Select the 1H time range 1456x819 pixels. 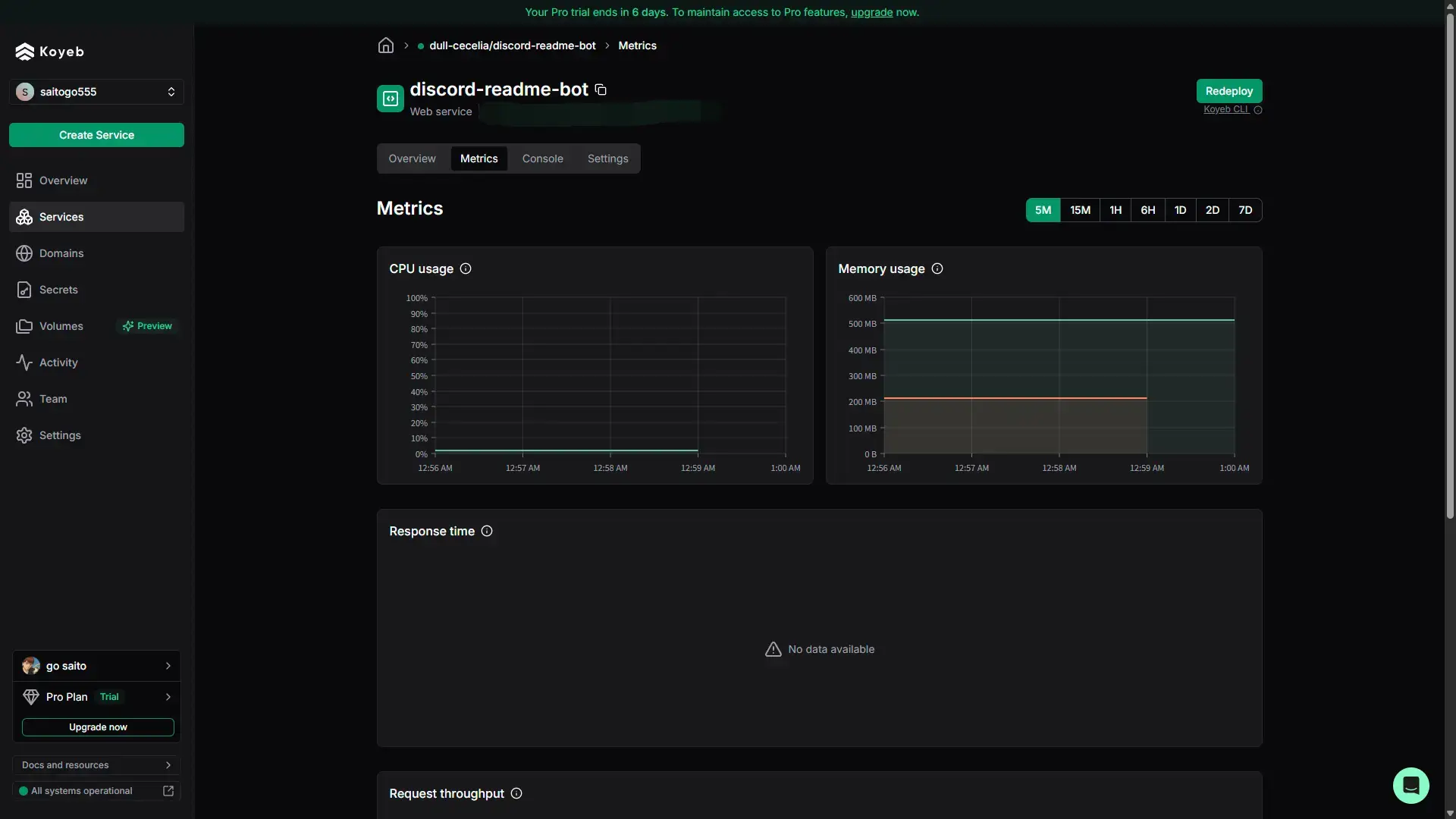pos(1116,210)
